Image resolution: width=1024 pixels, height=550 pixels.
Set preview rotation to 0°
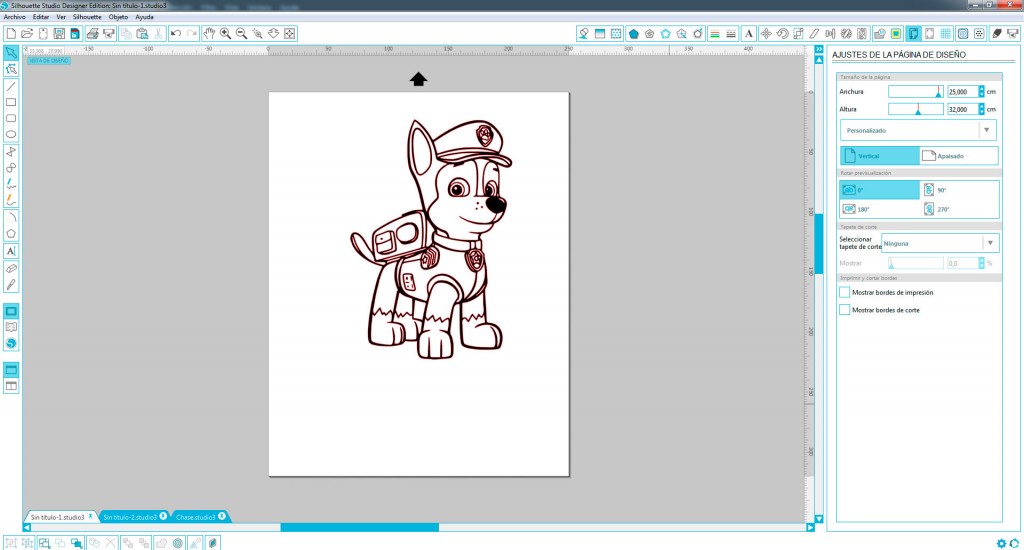879,190
